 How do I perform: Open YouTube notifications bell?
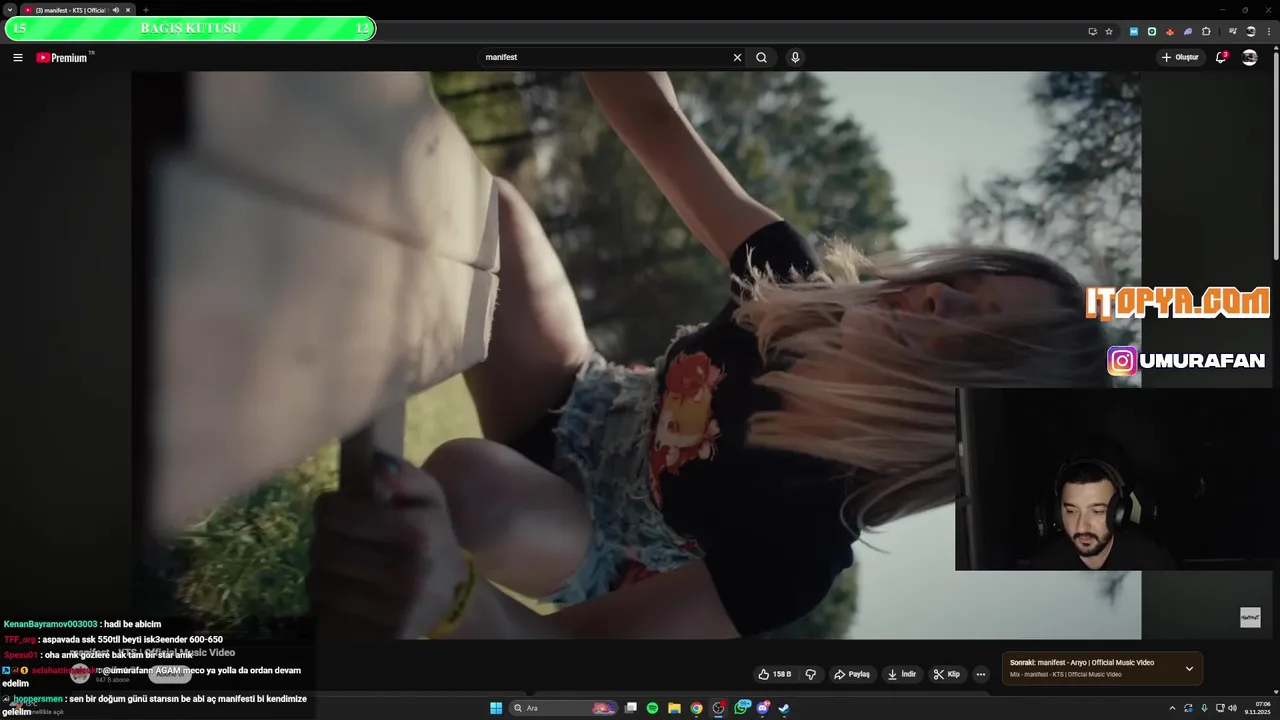(x=1221, y=57)
